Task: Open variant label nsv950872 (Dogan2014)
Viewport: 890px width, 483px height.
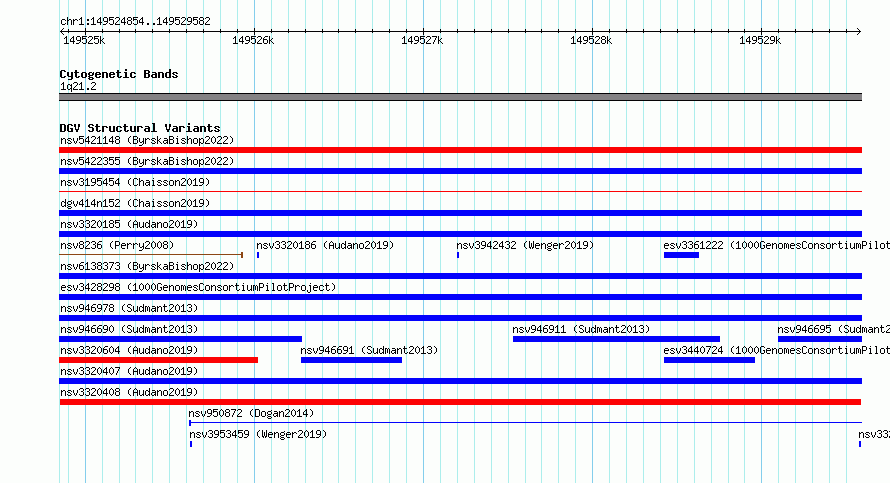Action: [251, 413]
